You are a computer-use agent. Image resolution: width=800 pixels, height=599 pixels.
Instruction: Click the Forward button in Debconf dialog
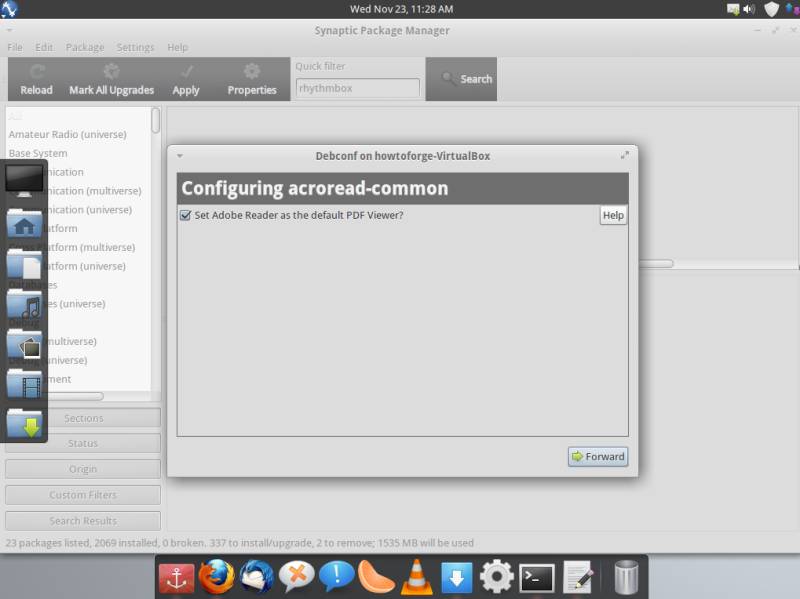click(598, 457)
